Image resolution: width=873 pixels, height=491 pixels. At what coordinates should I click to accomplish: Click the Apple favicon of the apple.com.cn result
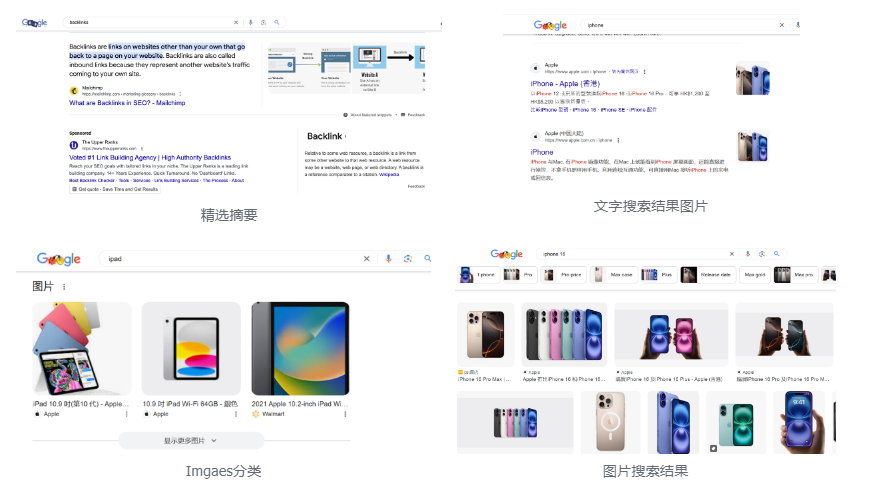536,136
